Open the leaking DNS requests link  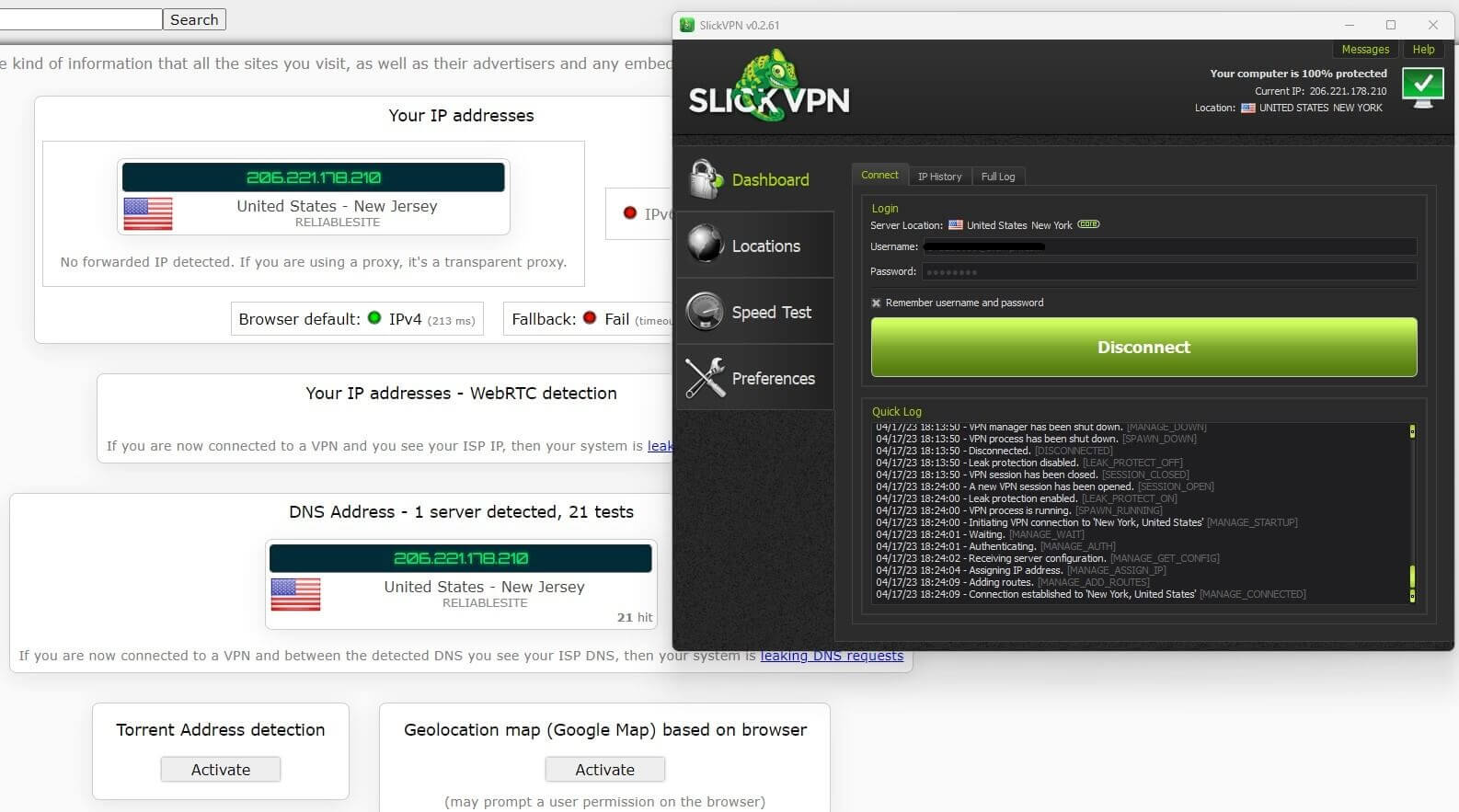pyautogui.click(x=832, y=656)
